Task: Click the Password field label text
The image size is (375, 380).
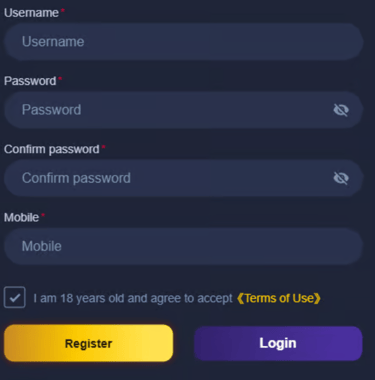Action: tap(30, 81)
